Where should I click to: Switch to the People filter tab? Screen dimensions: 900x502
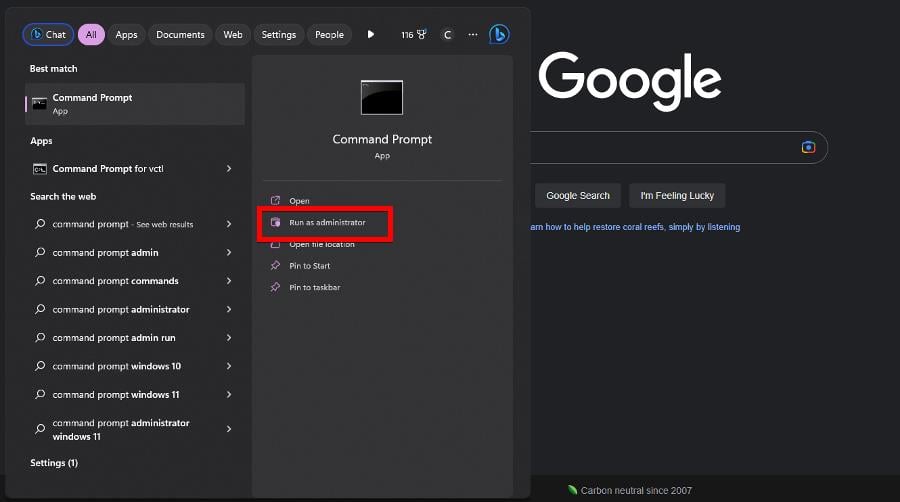[x=329, y=34]
